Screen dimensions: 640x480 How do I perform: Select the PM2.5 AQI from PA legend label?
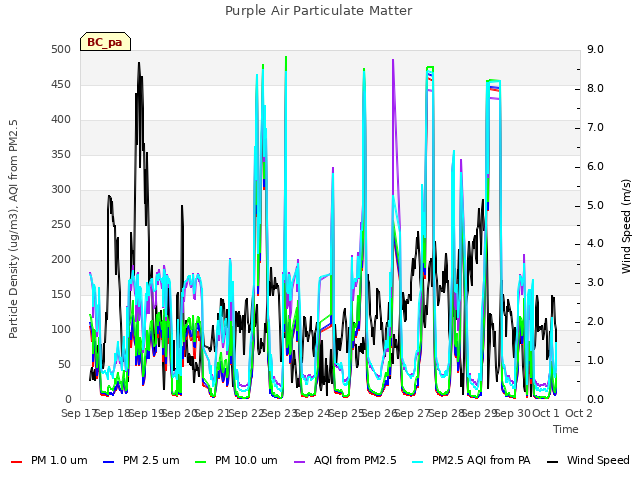(x=481, y=460)
